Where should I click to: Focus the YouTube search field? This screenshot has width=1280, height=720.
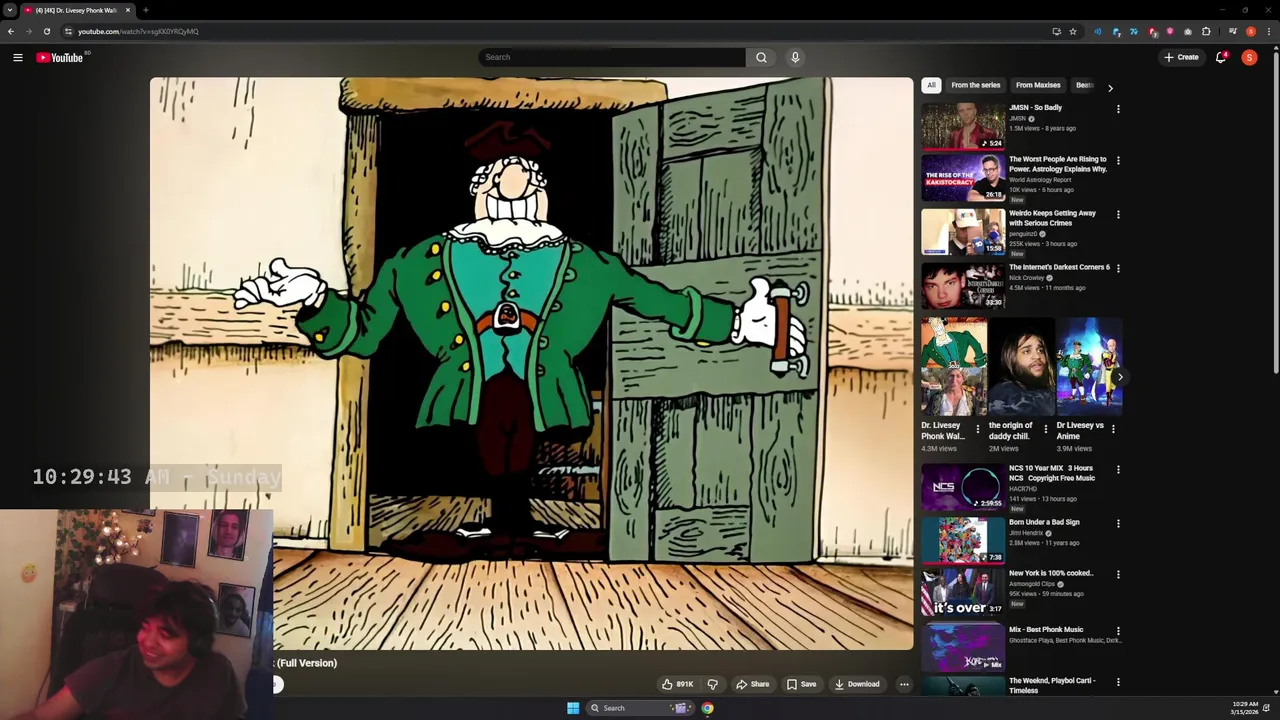[x=611, y=57]
